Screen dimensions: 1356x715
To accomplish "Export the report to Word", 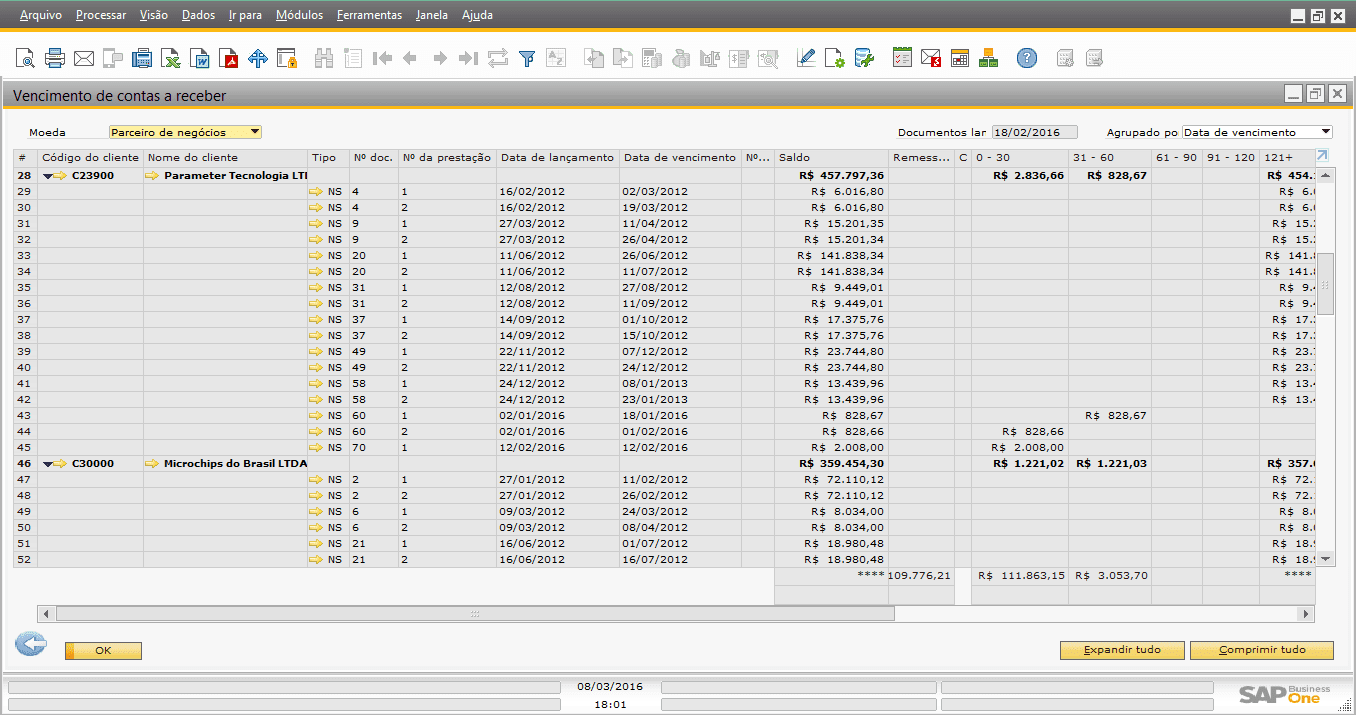I will 200,58.
